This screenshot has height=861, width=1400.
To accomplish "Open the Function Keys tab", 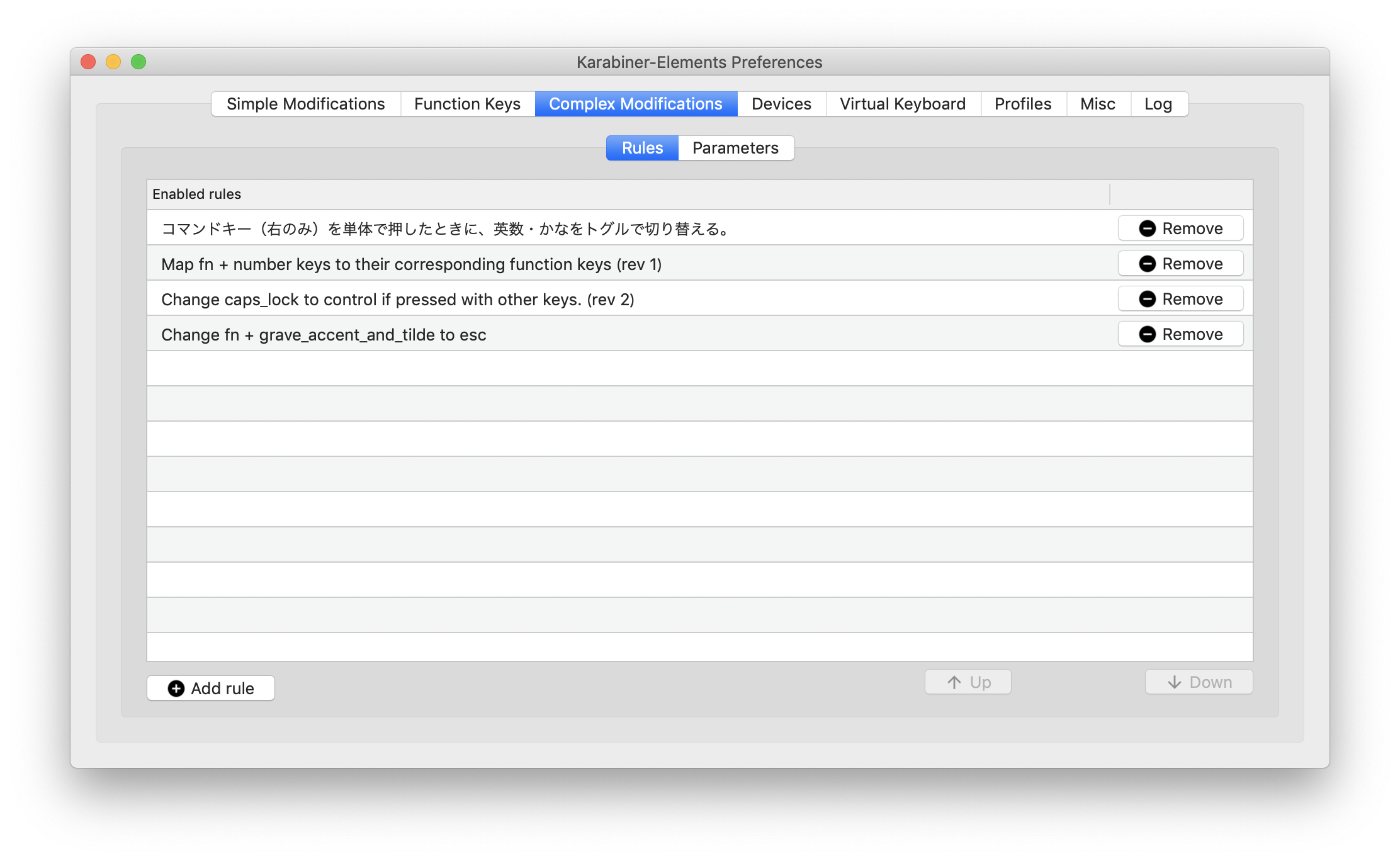I will pos(467,104).
